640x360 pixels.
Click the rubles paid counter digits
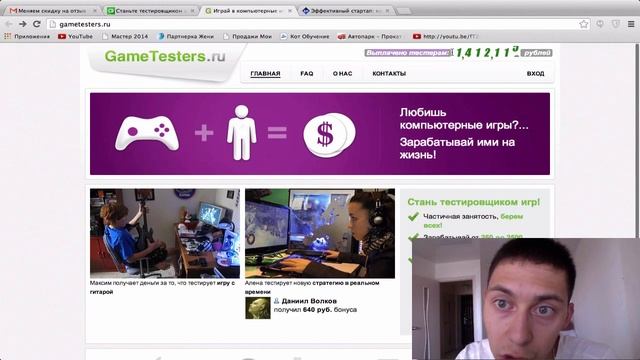(487, 52)
